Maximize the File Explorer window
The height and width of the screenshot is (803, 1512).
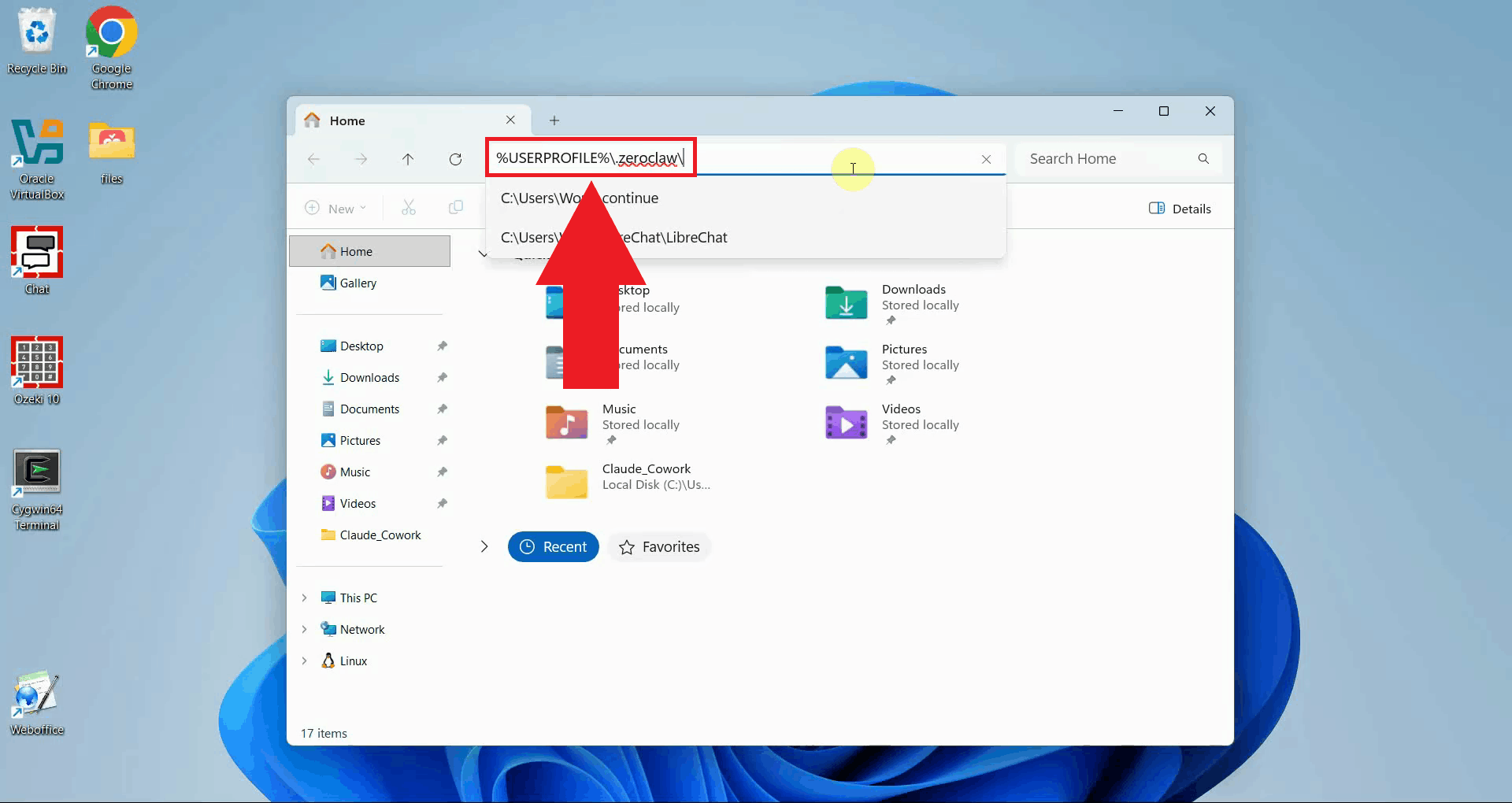click(1164, 111)
